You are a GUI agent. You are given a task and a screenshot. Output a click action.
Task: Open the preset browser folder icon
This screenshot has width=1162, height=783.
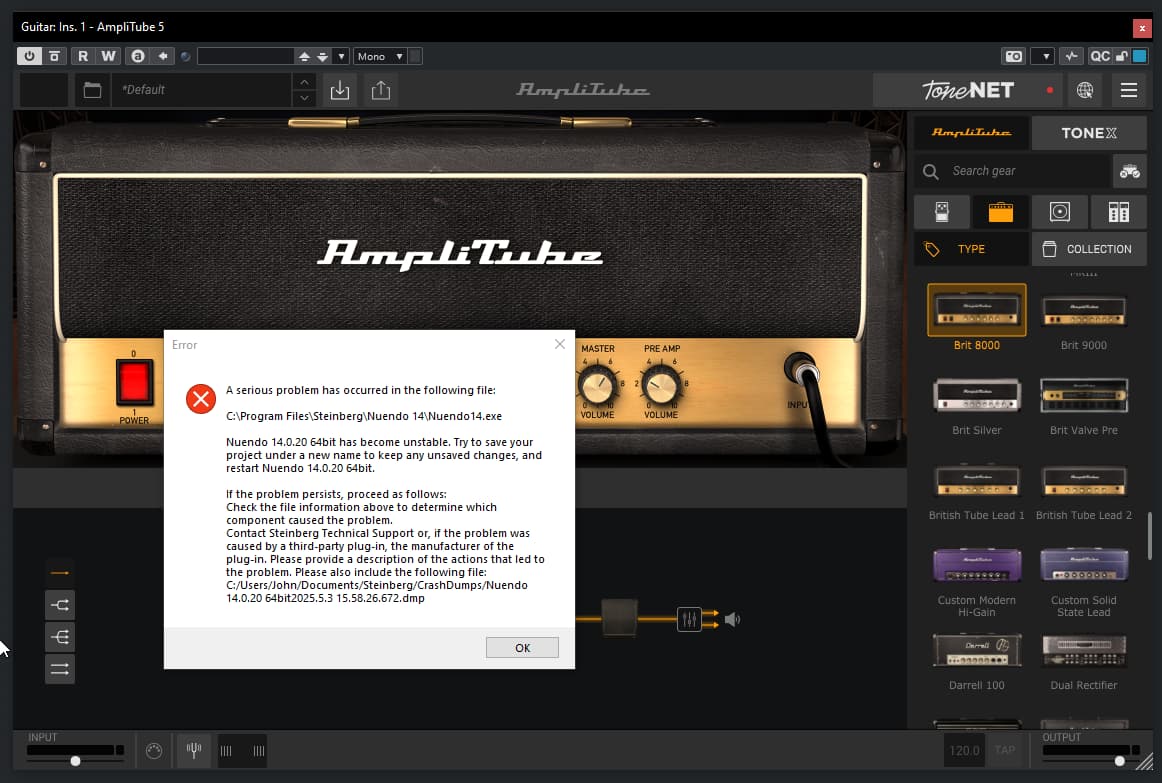tap(92, 90)
